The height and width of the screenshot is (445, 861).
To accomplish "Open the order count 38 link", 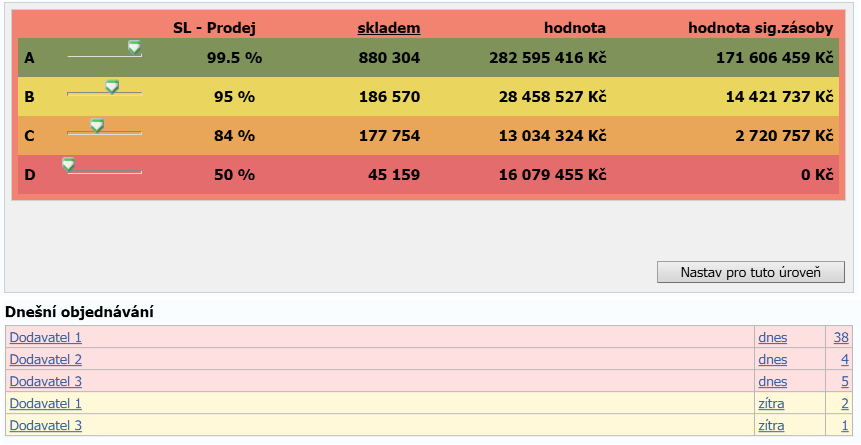I will tap(841, 338).
